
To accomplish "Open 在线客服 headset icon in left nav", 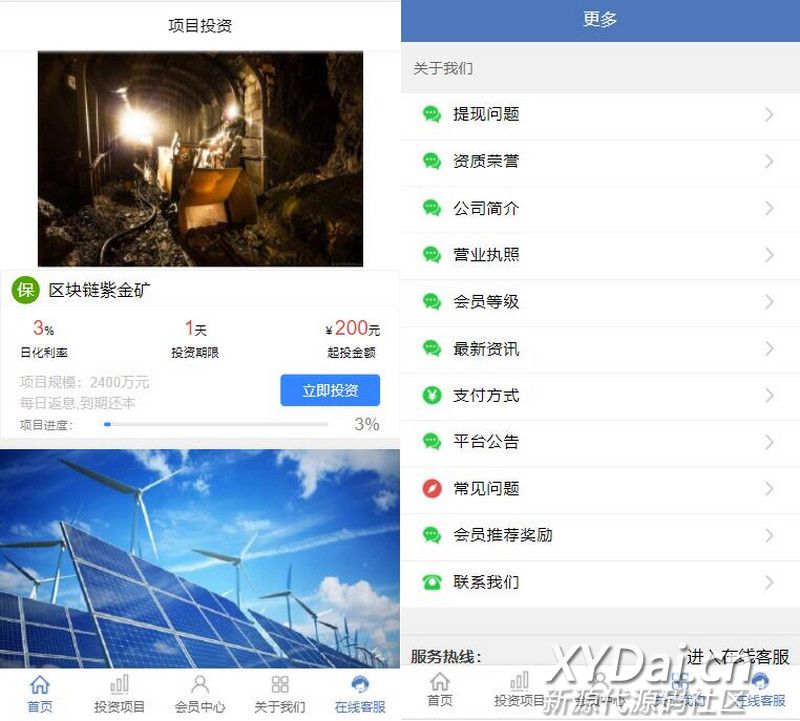I will [x=360, y=685].
